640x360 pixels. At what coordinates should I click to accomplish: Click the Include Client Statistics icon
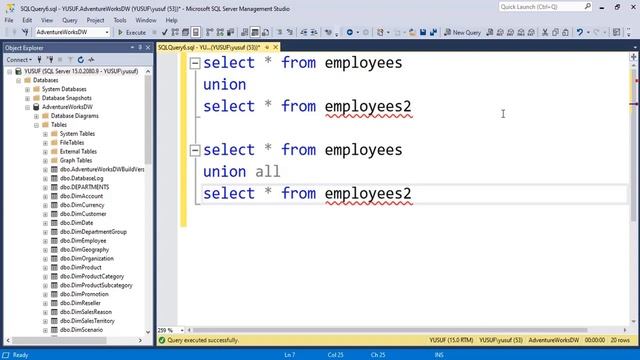(231, 32)
